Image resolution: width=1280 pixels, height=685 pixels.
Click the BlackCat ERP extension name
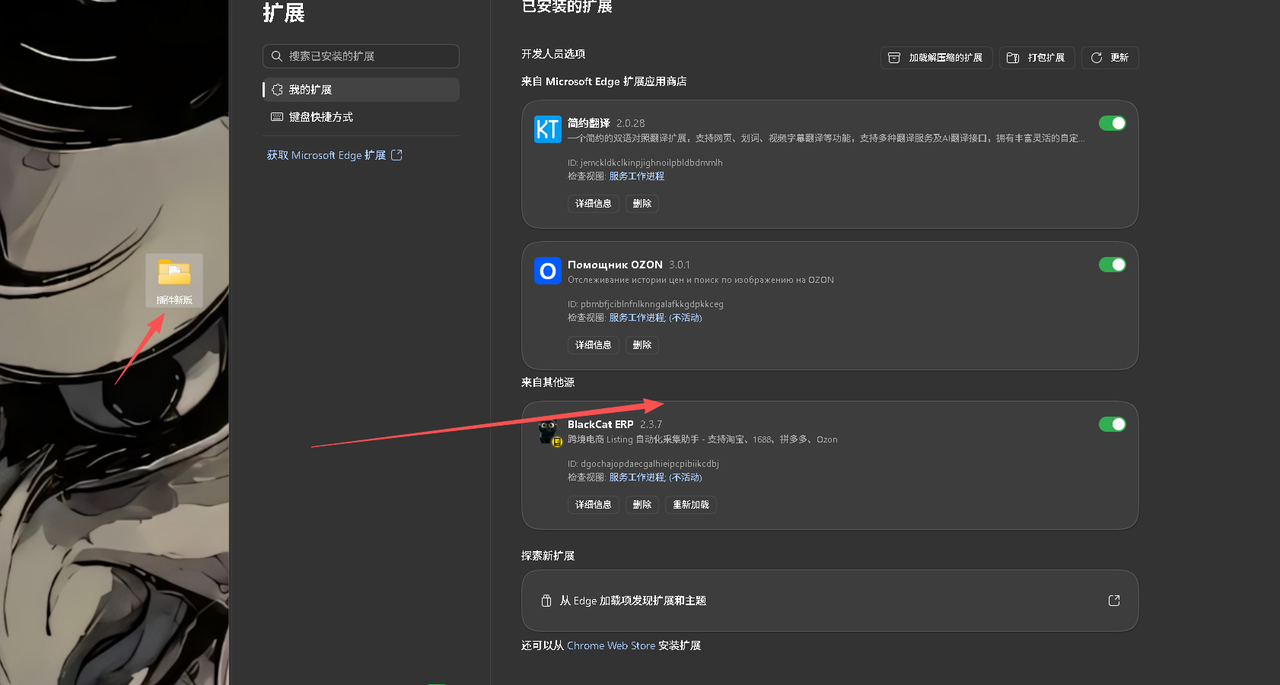600,424
